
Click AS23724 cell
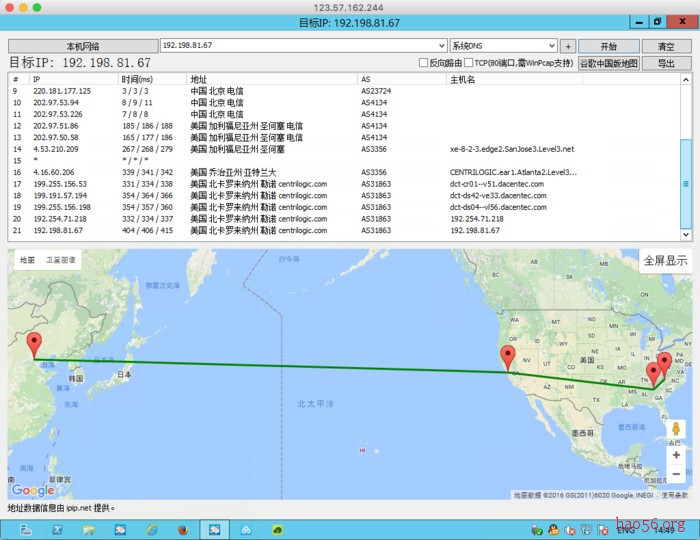(x=376, y=91)
